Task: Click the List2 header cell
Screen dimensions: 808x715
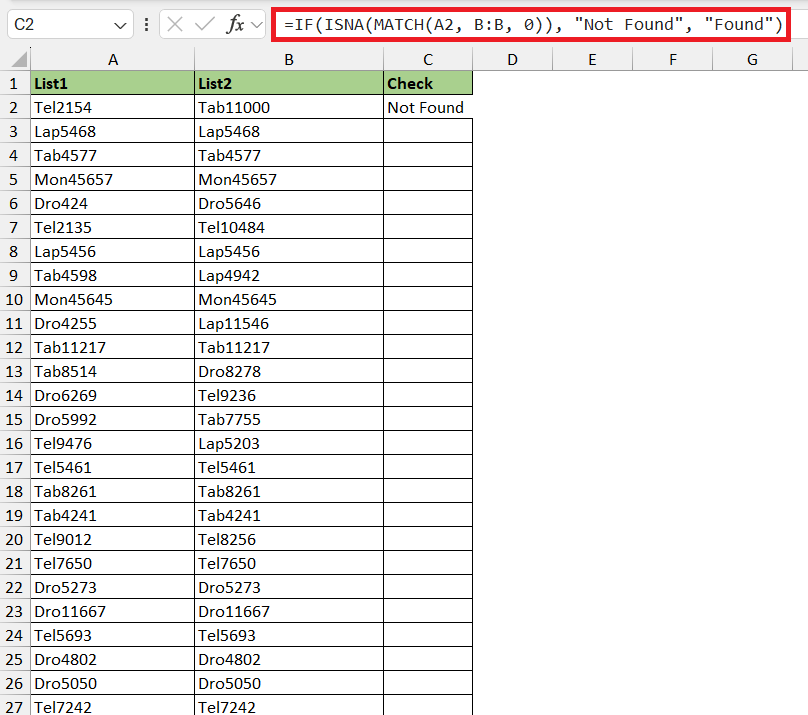Action: [288, 83]
